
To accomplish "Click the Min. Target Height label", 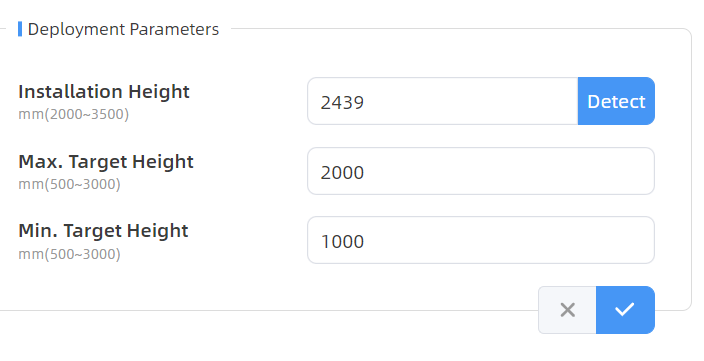I will pos(103,231).
